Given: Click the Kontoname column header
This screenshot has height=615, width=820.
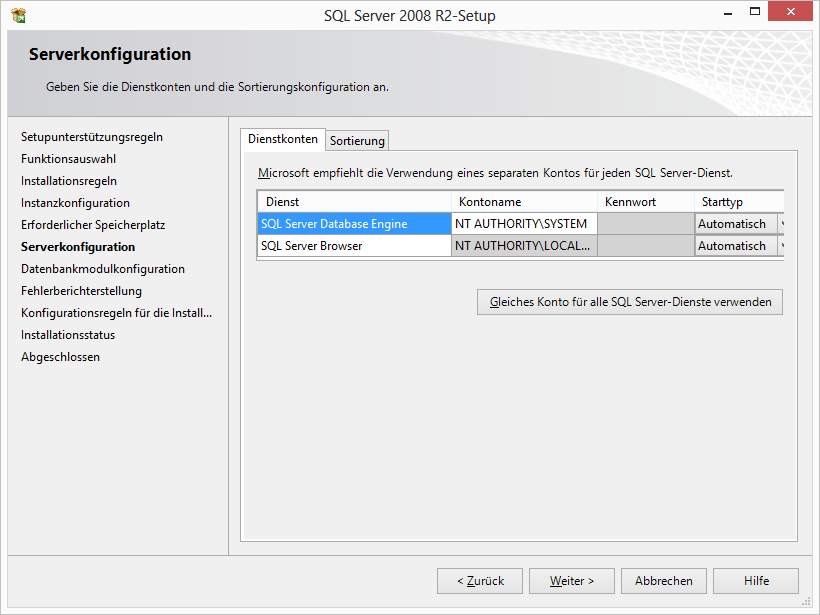Looking at the screenshot, I should tap(525, 202).
